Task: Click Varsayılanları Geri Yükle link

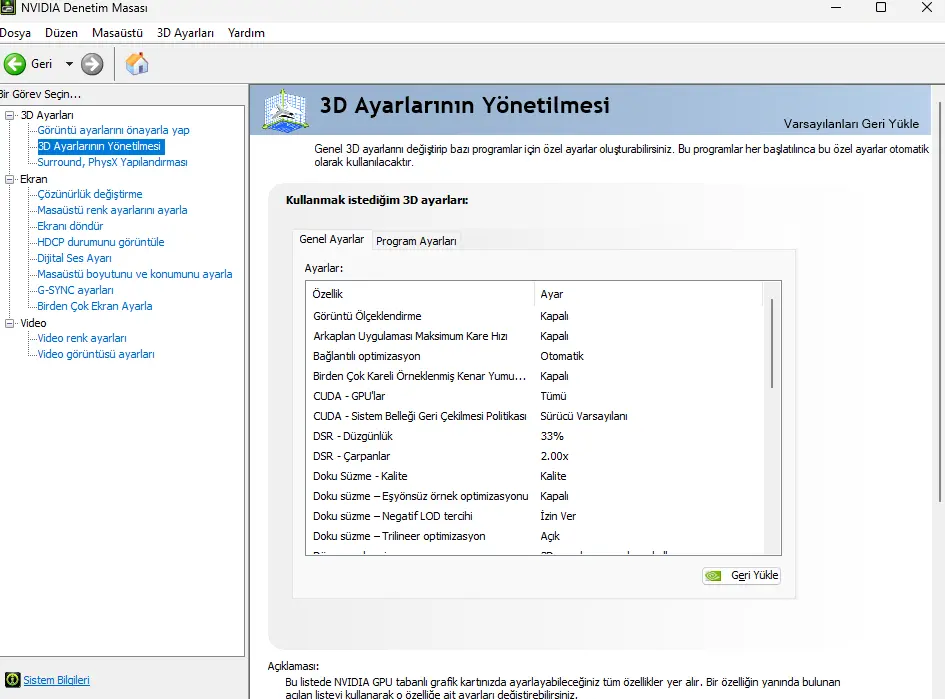Action: (851, 124)
